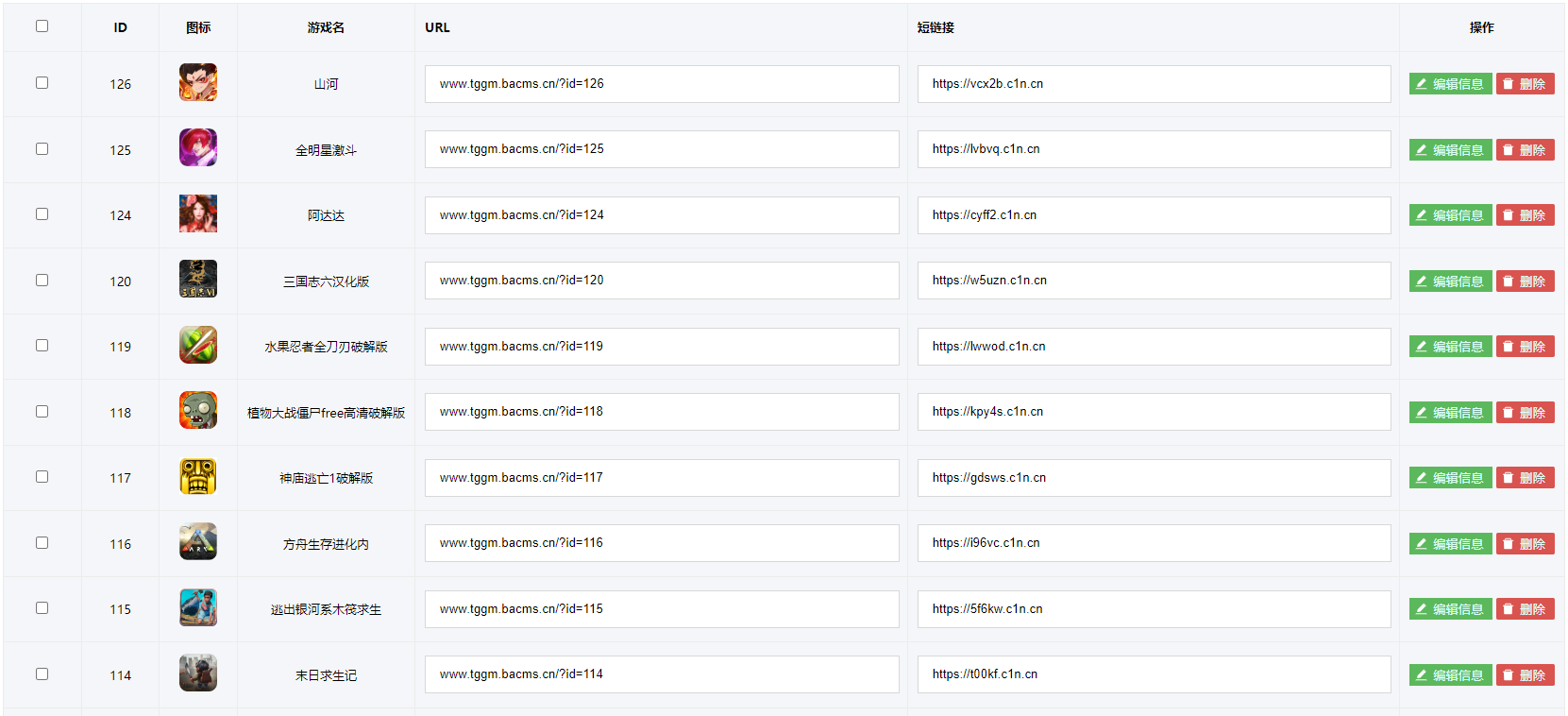The width and height of the screenshot is (1568, 716).
Task: Click the 山河 game icon thumbnail
Action: tap(198, 83)
